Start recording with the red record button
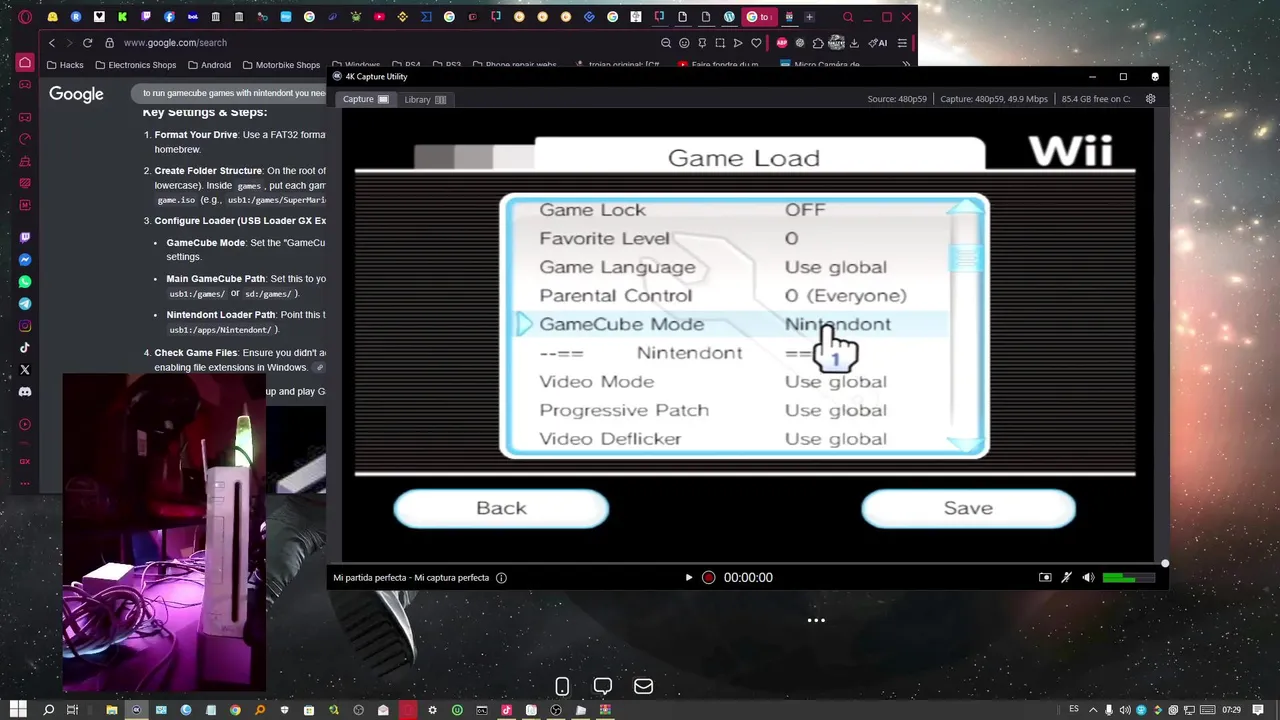This screenshot has width=1280, height=720. click(708, 577)
